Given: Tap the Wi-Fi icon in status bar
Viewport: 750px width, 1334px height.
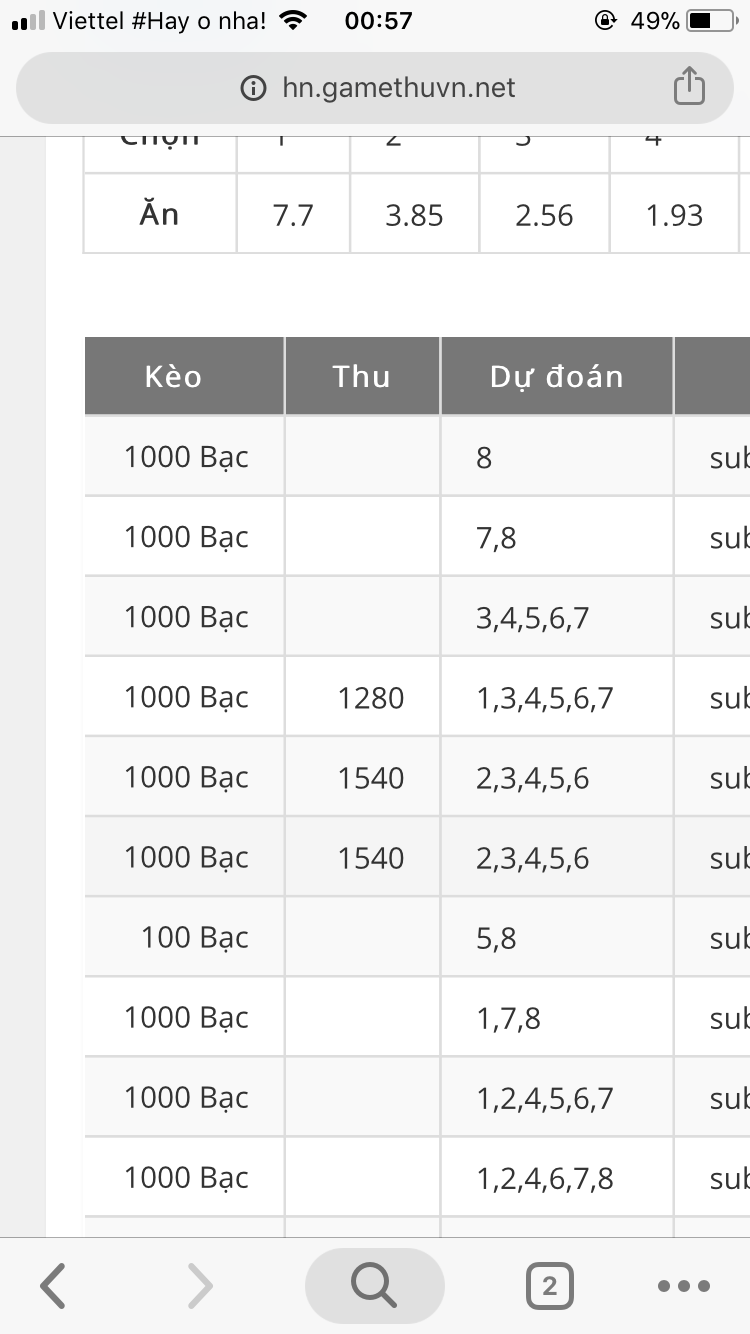Looking at the screenshot, I should click(292, 20).
